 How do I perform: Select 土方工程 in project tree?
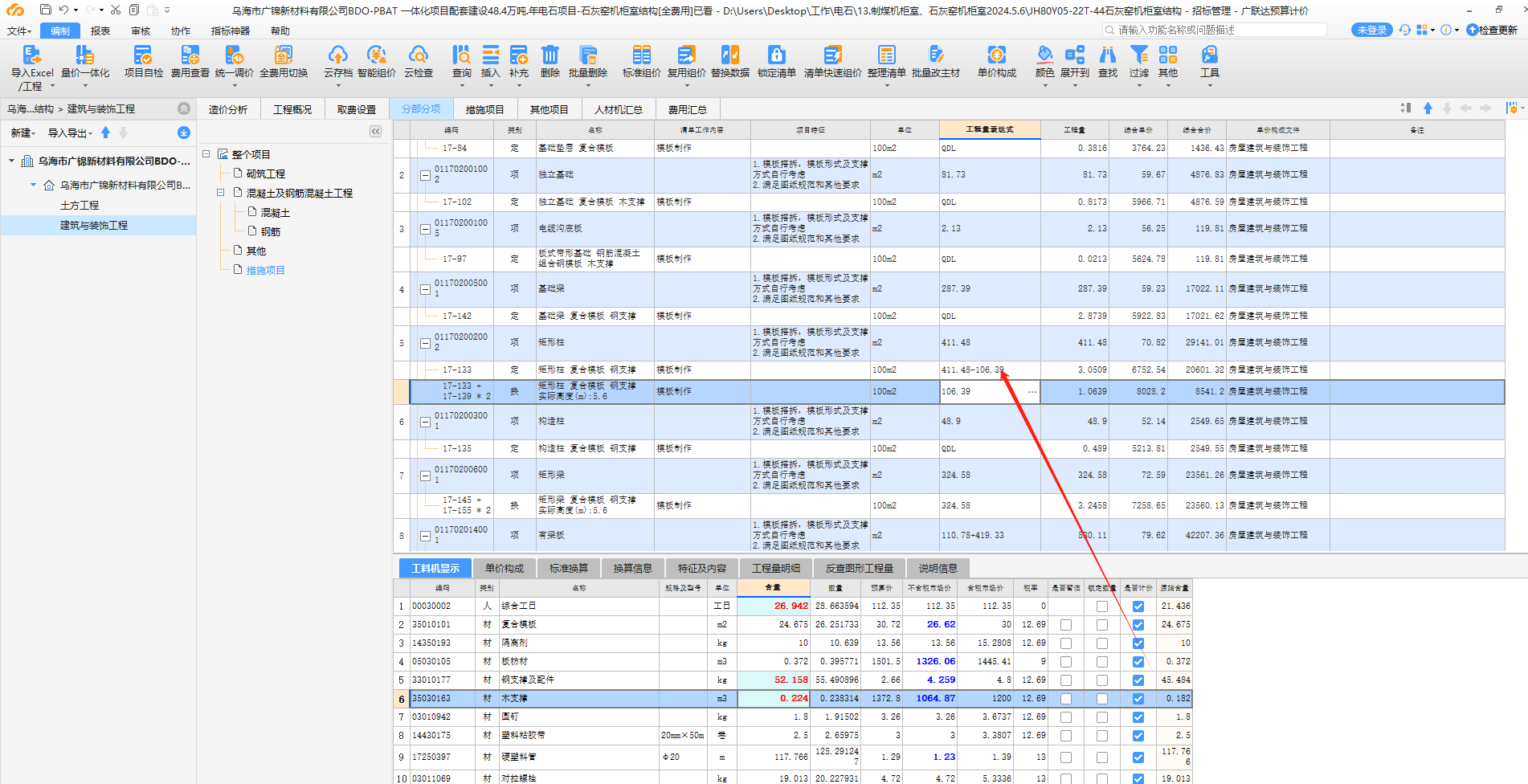(80, 206)
